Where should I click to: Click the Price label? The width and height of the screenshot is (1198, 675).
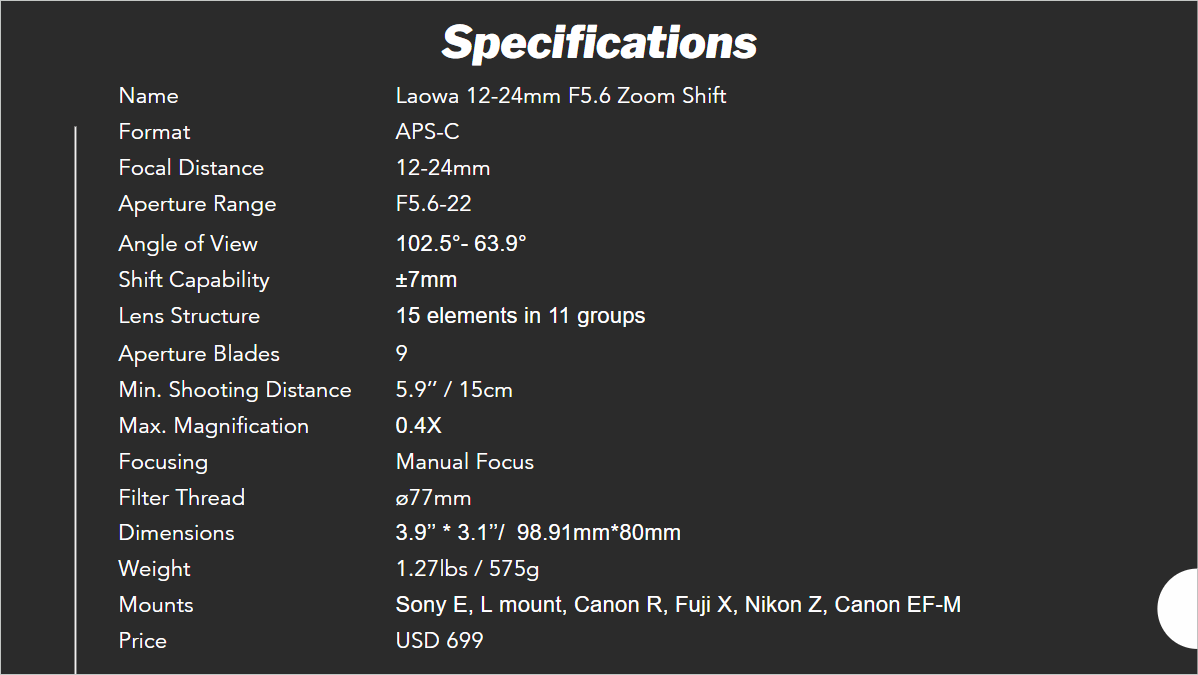click(x=143, y=641)
